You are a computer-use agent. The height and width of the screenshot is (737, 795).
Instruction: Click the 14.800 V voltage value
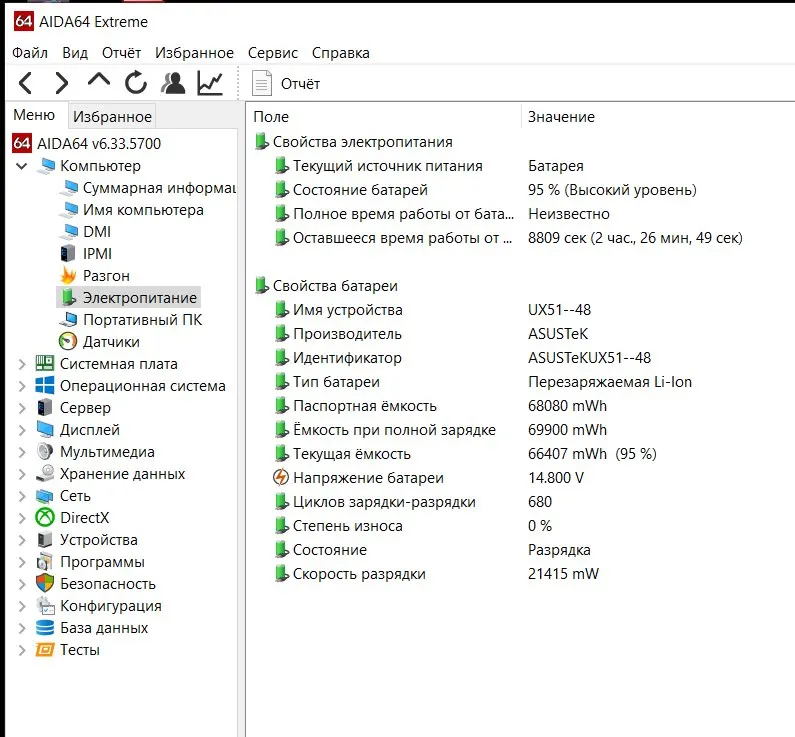click(556, 478)
